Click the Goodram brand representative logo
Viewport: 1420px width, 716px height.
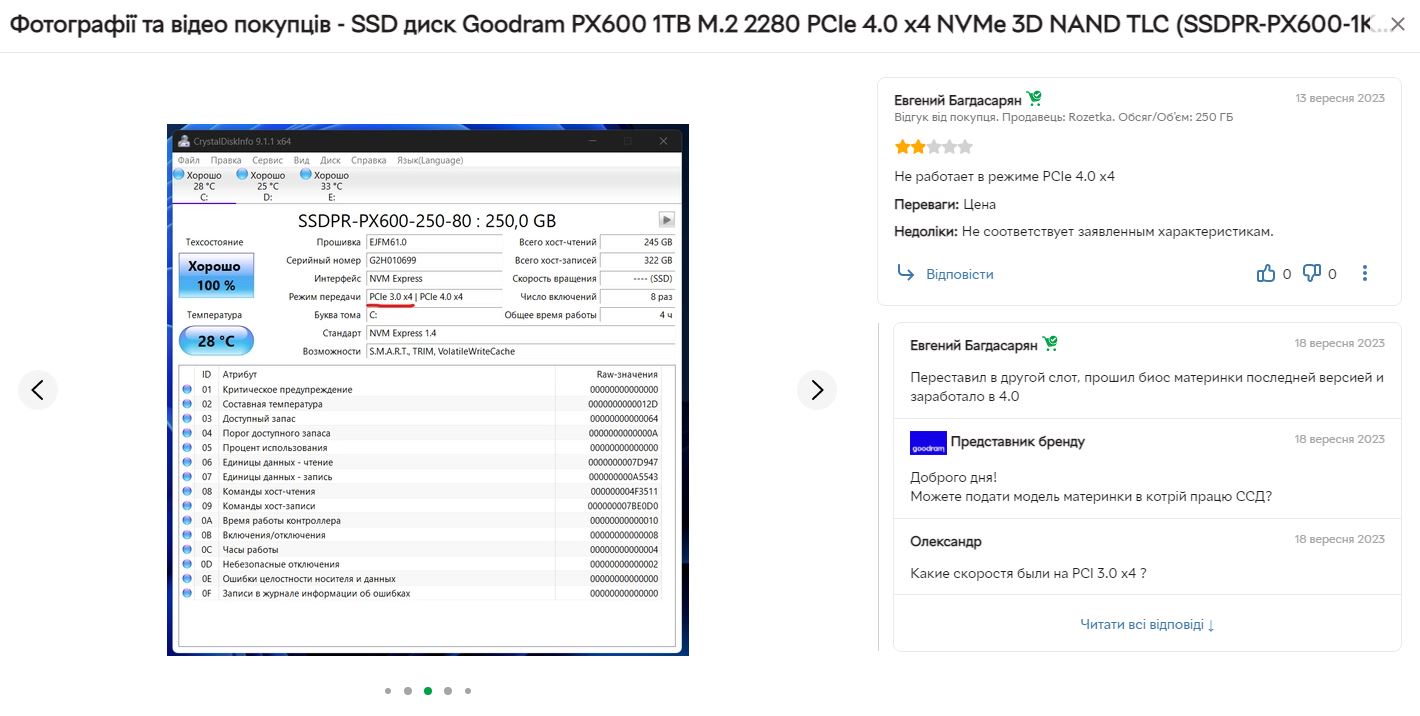click(x=928, y=443)
